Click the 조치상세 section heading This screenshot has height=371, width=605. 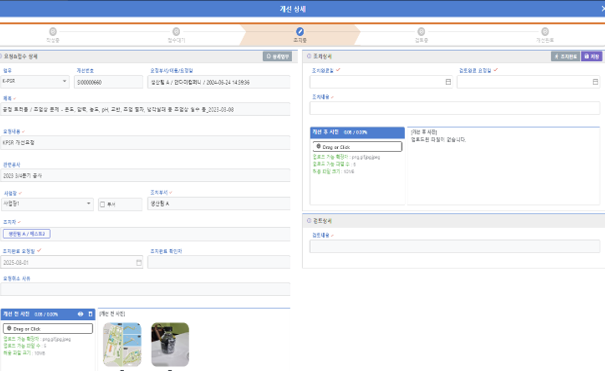coord(322,56)
